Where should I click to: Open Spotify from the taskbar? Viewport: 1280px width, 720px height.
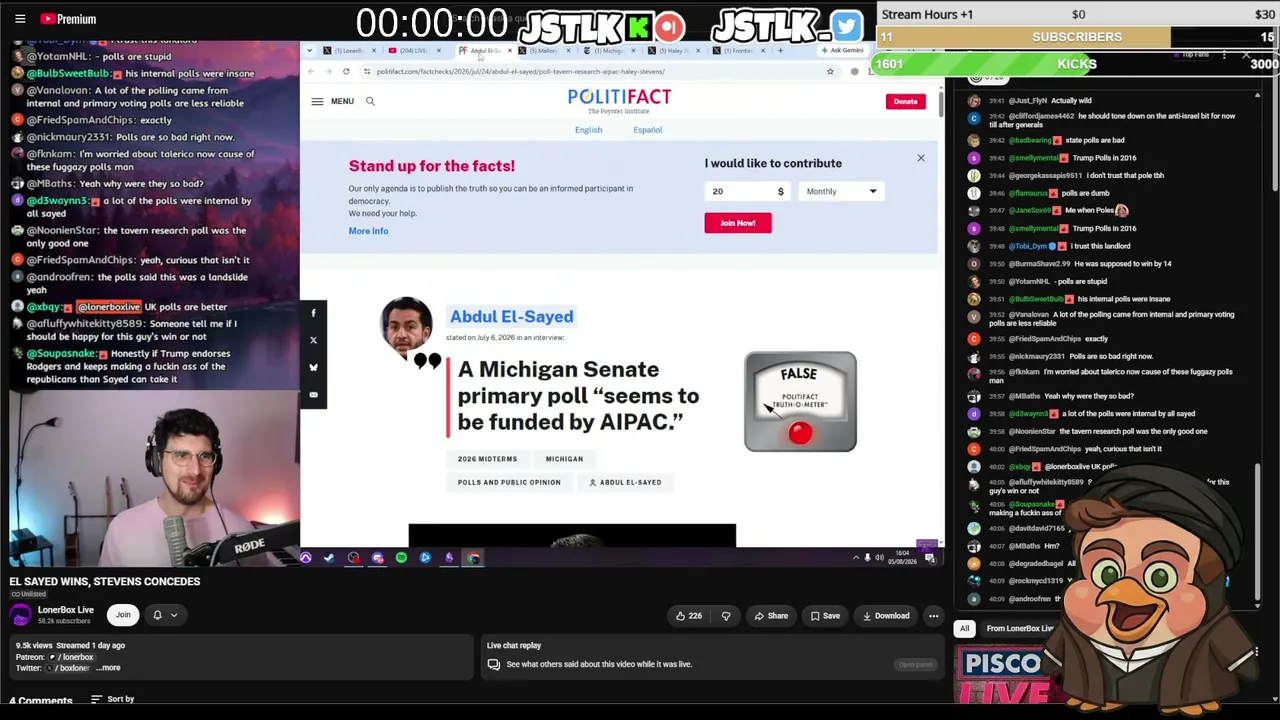pos(401,558)
